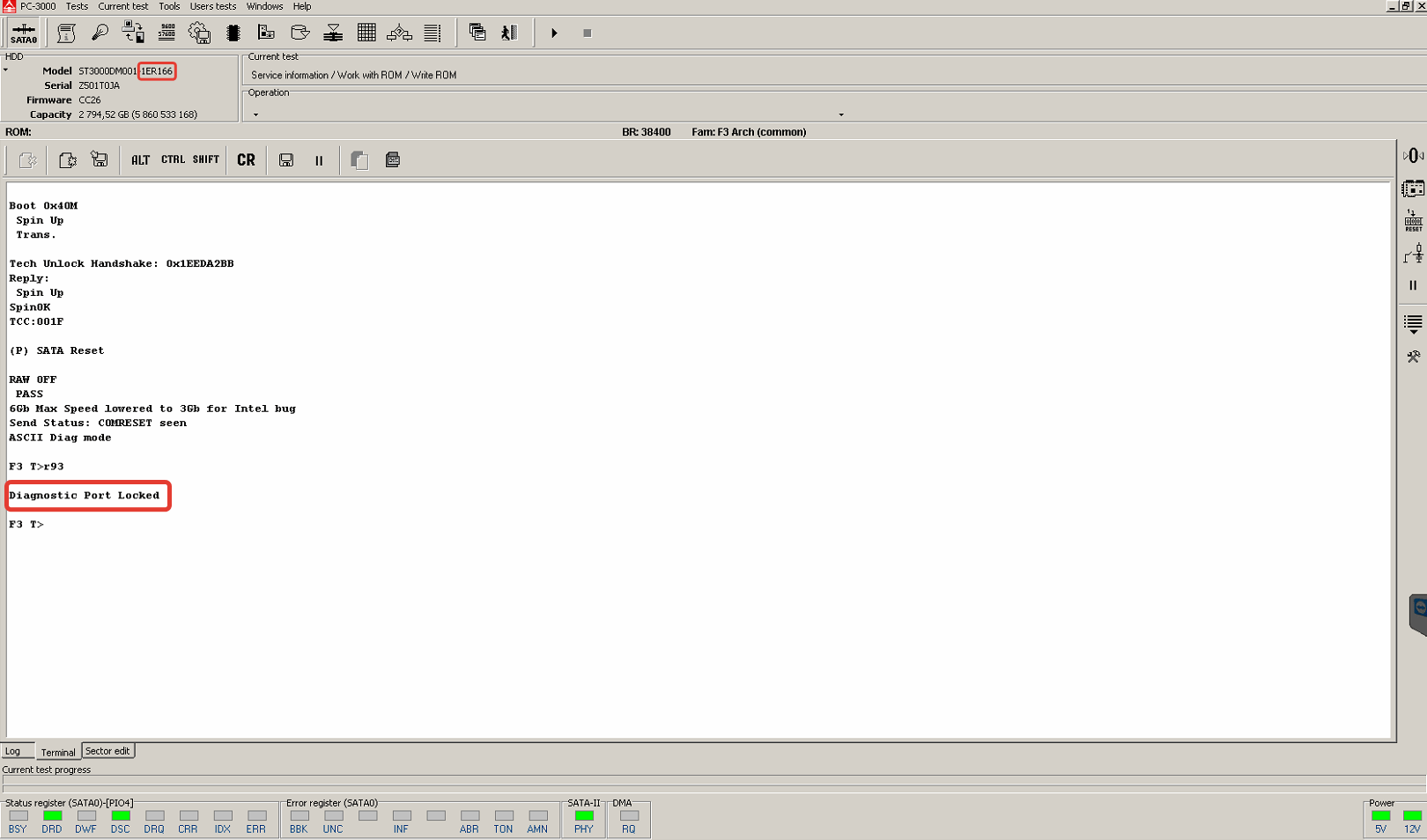The width and height of the screenshot is (1427, 840).
Task: Toggle the CTRL key modifier
Action: point(173,160)
